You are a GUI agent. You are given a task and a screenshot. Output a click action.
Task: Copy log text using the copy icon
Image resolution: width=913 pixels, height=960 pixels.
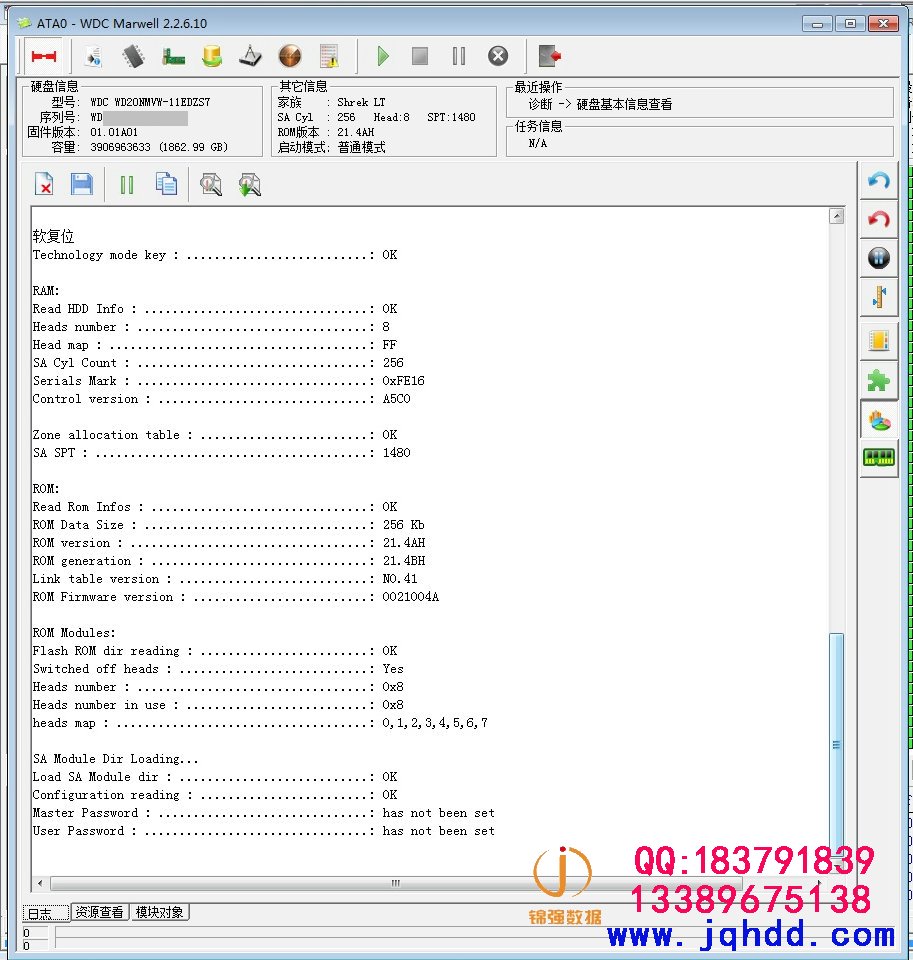(166, 184)
